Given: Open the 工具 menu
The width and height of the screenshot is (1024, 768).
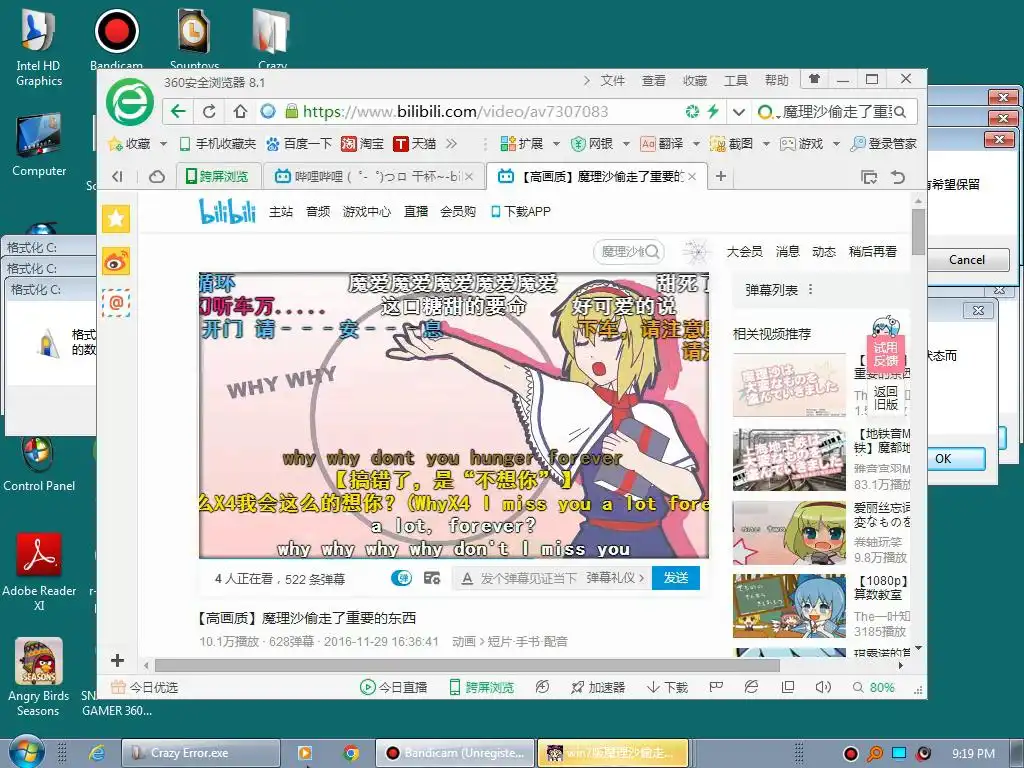Looking at the screenshot, I should tap(736, 80).
